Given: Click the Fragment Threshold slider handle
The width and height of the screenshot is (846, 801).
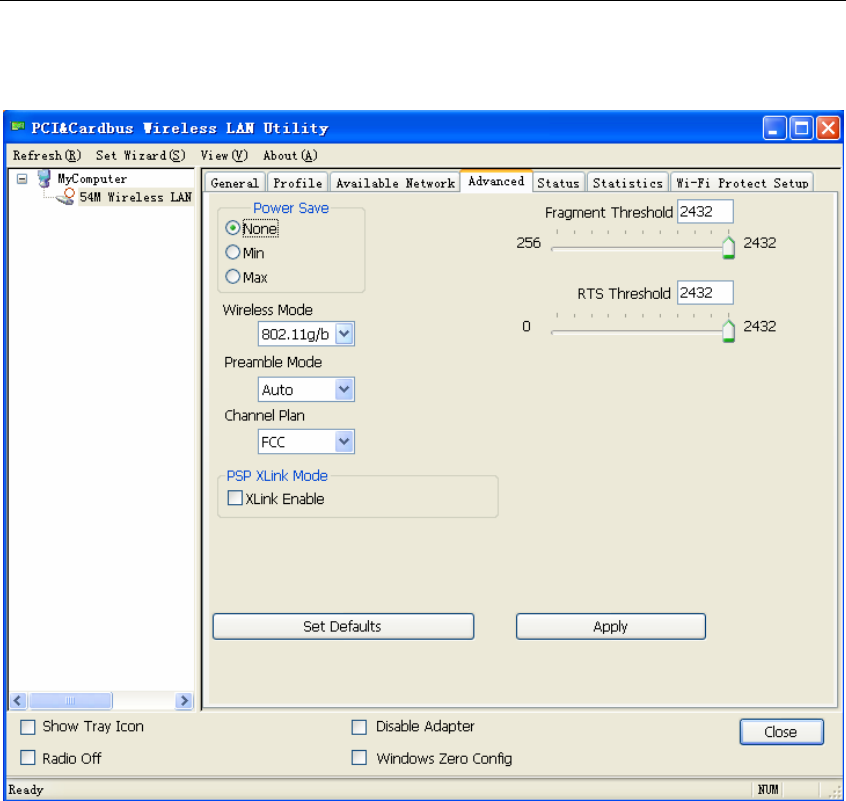Looking at the screenshot, I should [729, 247].
